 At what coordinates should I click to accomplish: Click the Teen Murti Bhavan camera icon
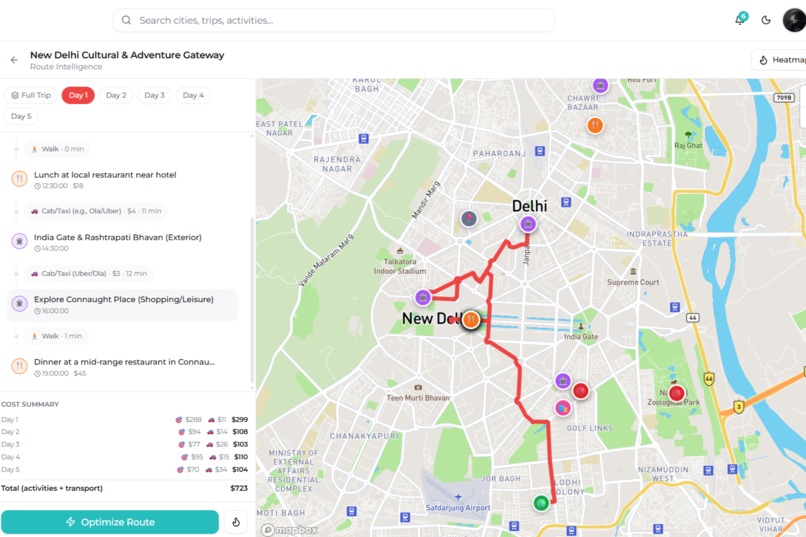click(x=418, y=387)
